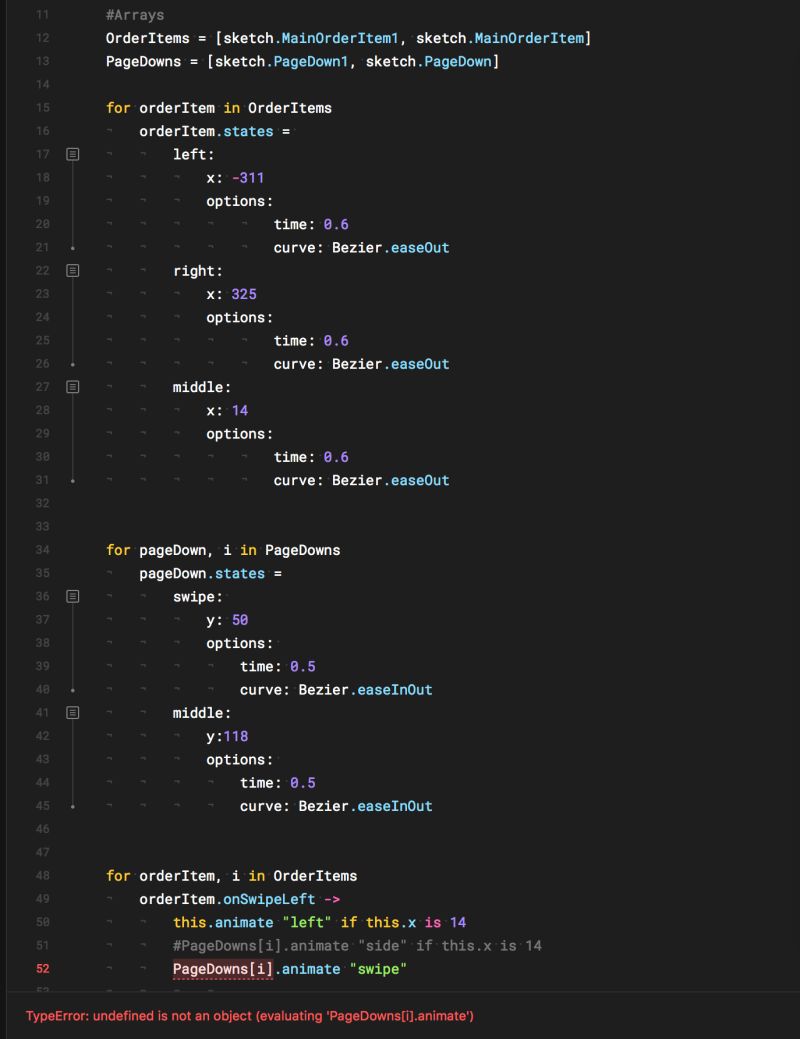Click the TypeError message in the error bar
Screen dimensions: 800x1039
247,1016
